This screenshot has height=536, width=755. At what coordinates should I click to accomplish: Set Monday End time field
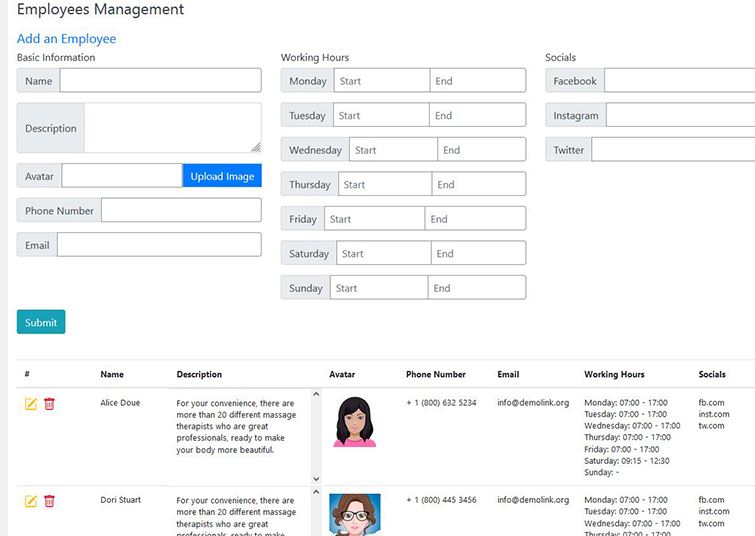tap(478, 80)
